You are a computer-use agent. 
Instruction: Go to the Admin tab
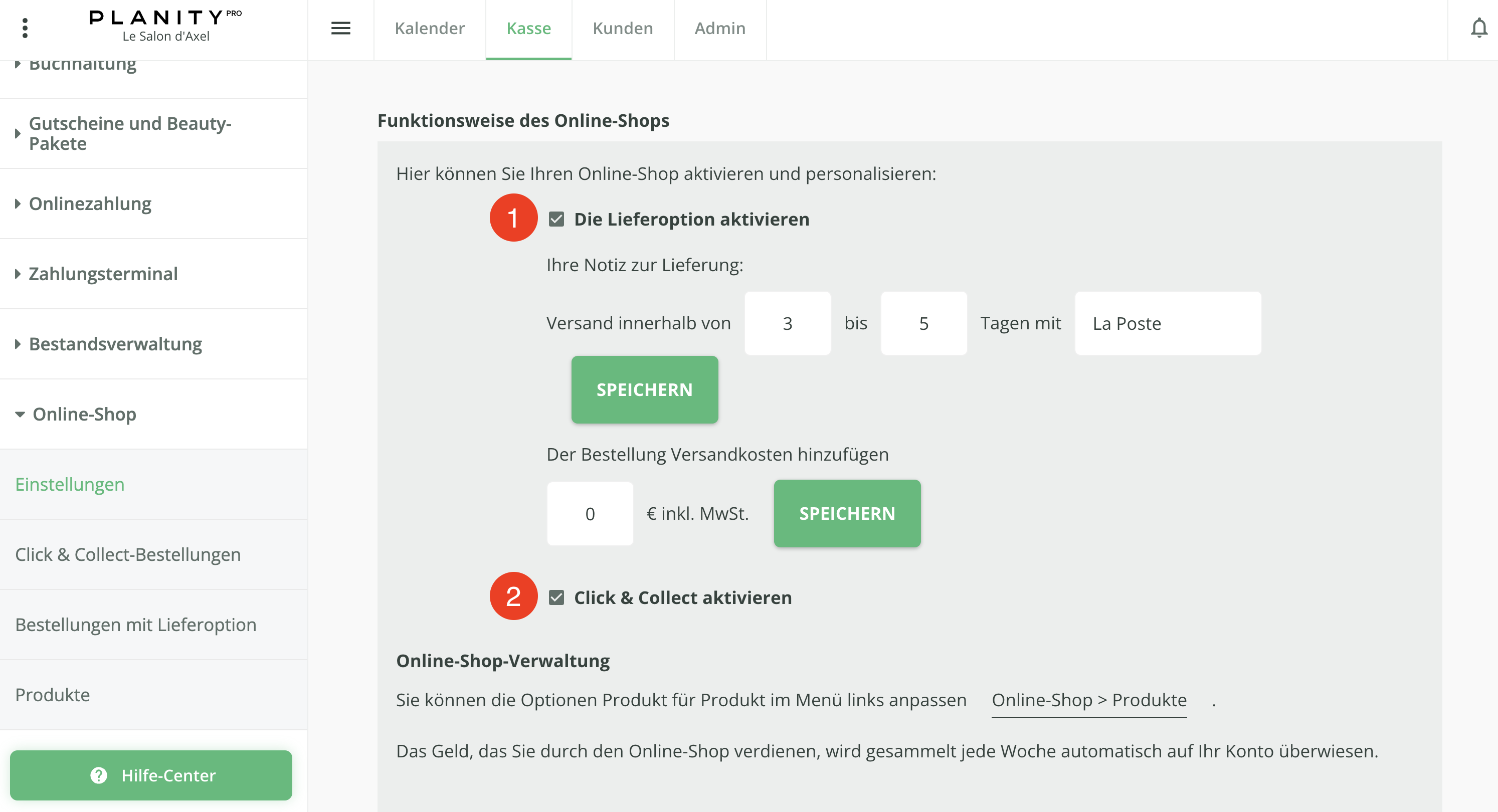[x=719, y=28]
